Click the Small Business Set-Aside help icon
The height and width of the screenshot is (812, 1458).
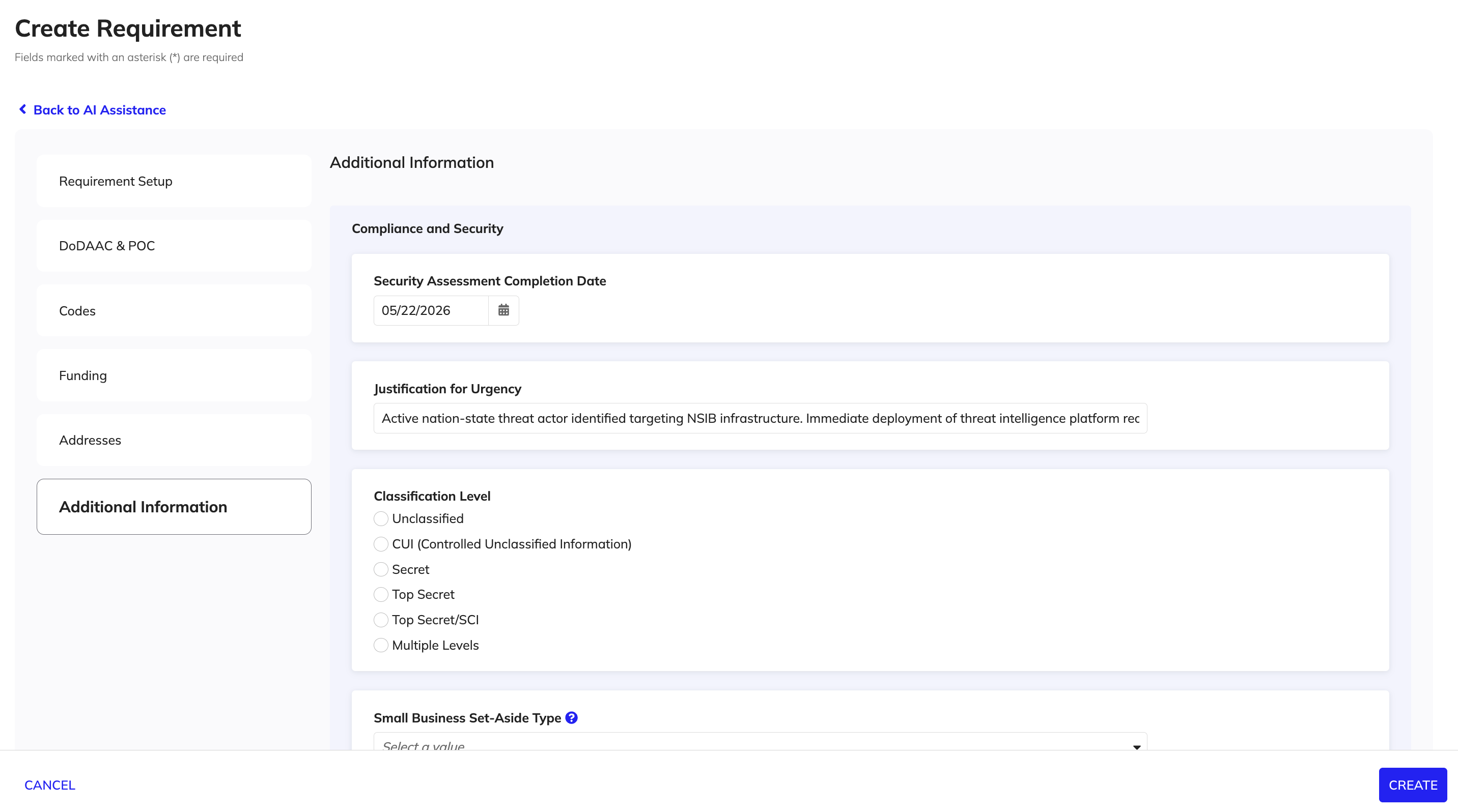coord(572,717)
